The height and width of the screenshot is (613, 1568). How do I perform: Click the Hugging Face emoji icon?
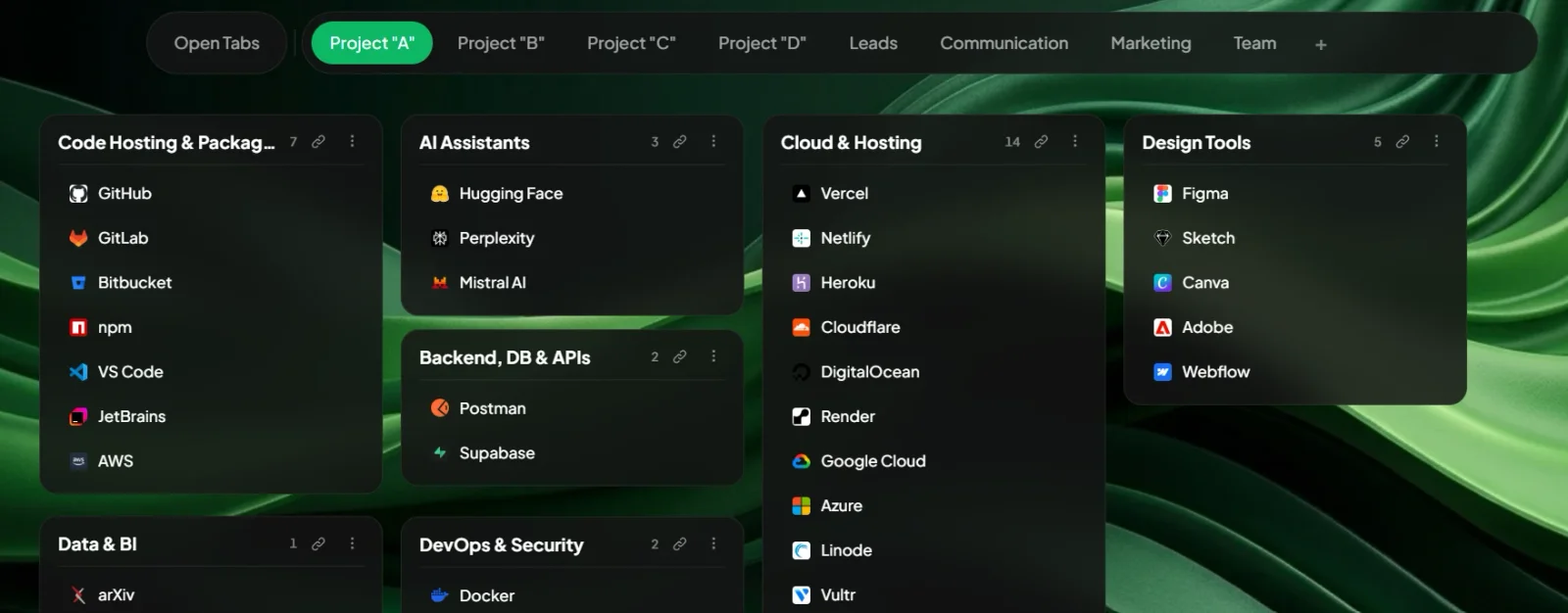(x=440, y=194)
